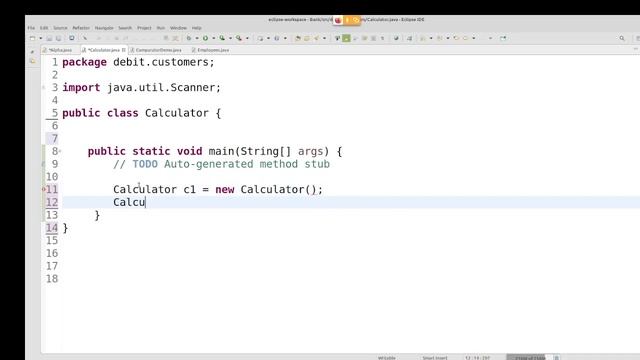This screenshot has height=360, width=640.
Task: Click the toolbar Search flashlight icon
Action: coord(316,38)
